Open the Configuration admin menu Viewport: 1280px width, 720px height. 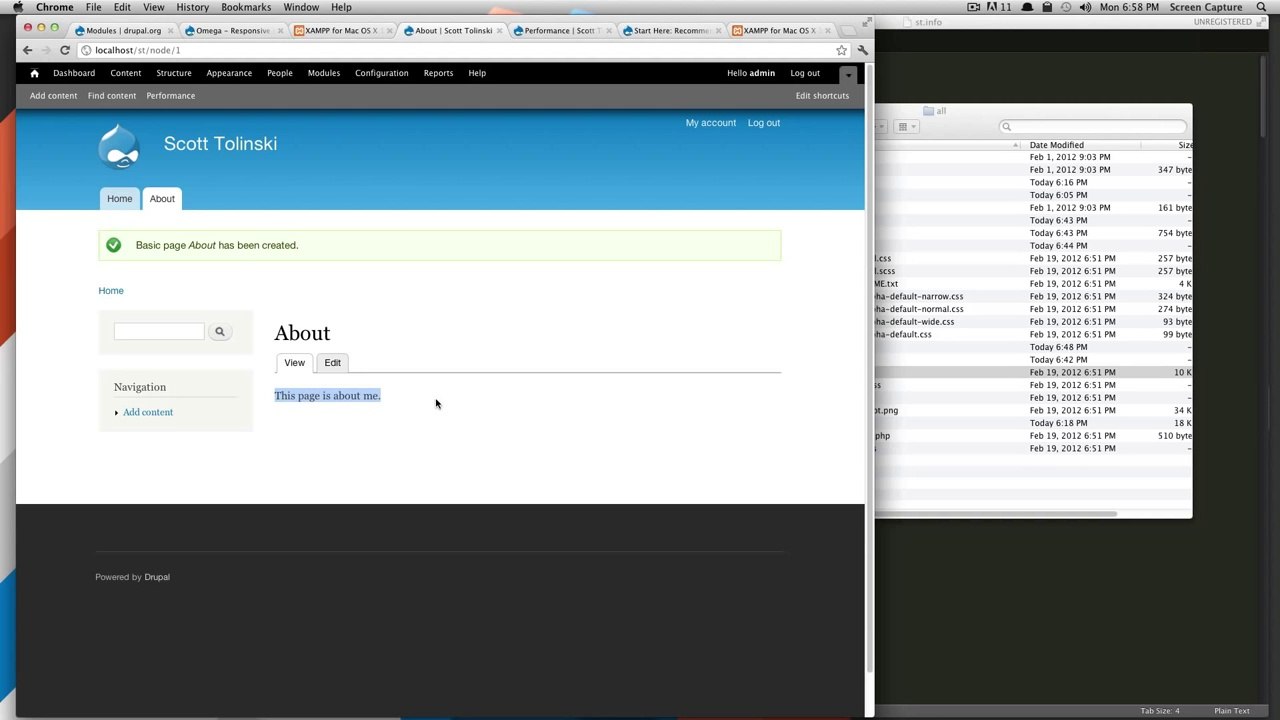[382, 73]
